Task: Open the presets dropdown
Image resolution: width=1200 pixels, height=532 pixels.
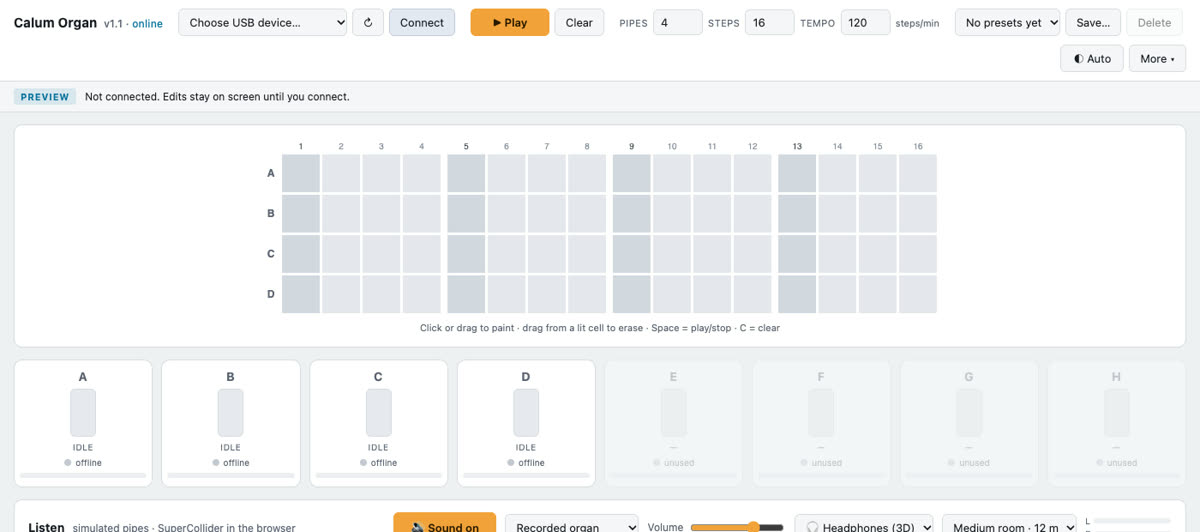Action: click(x=1007, y=22)
